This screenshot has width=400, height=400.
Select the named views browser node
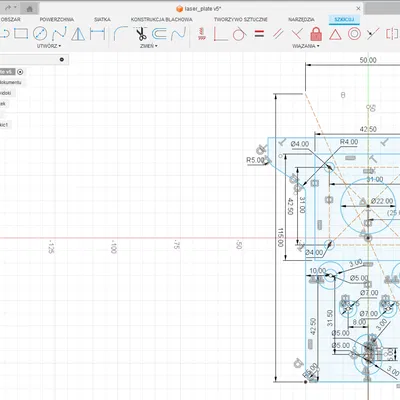click(6, 93)
